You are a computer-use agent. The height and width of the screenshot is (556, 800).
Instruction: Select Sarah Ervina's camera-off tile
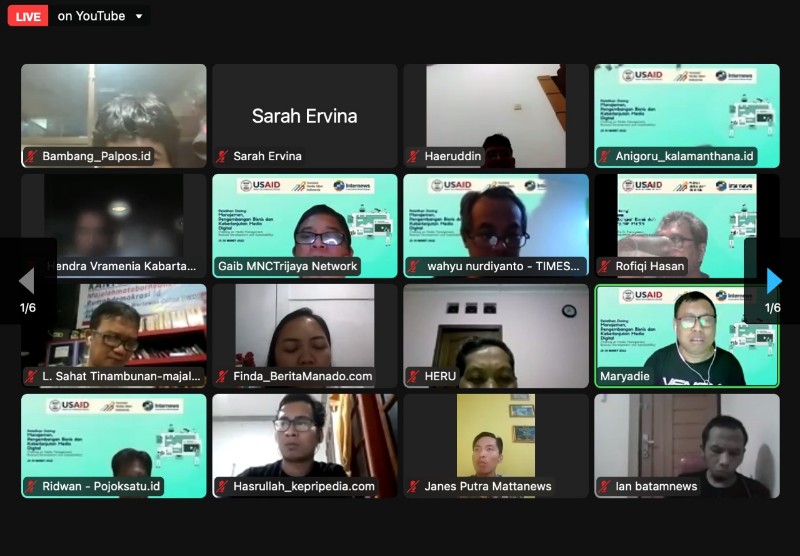305,116
